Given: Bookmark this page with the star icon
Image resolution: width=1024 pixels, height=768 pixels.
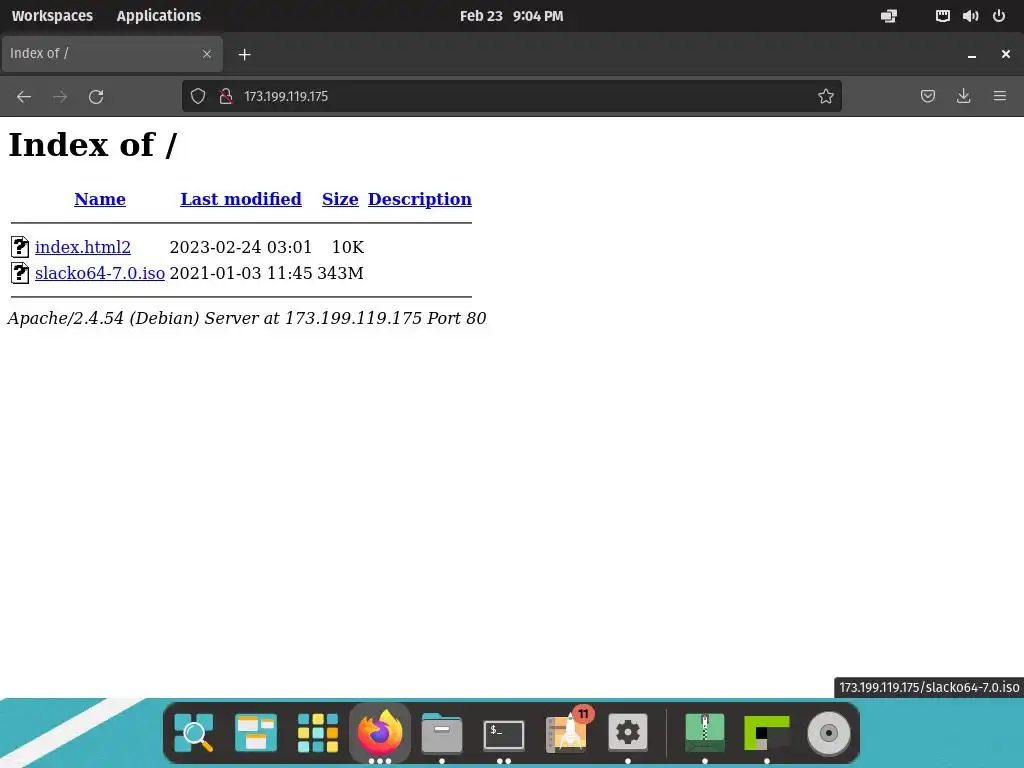Looking at the screenshot, I should coord(825,97).
